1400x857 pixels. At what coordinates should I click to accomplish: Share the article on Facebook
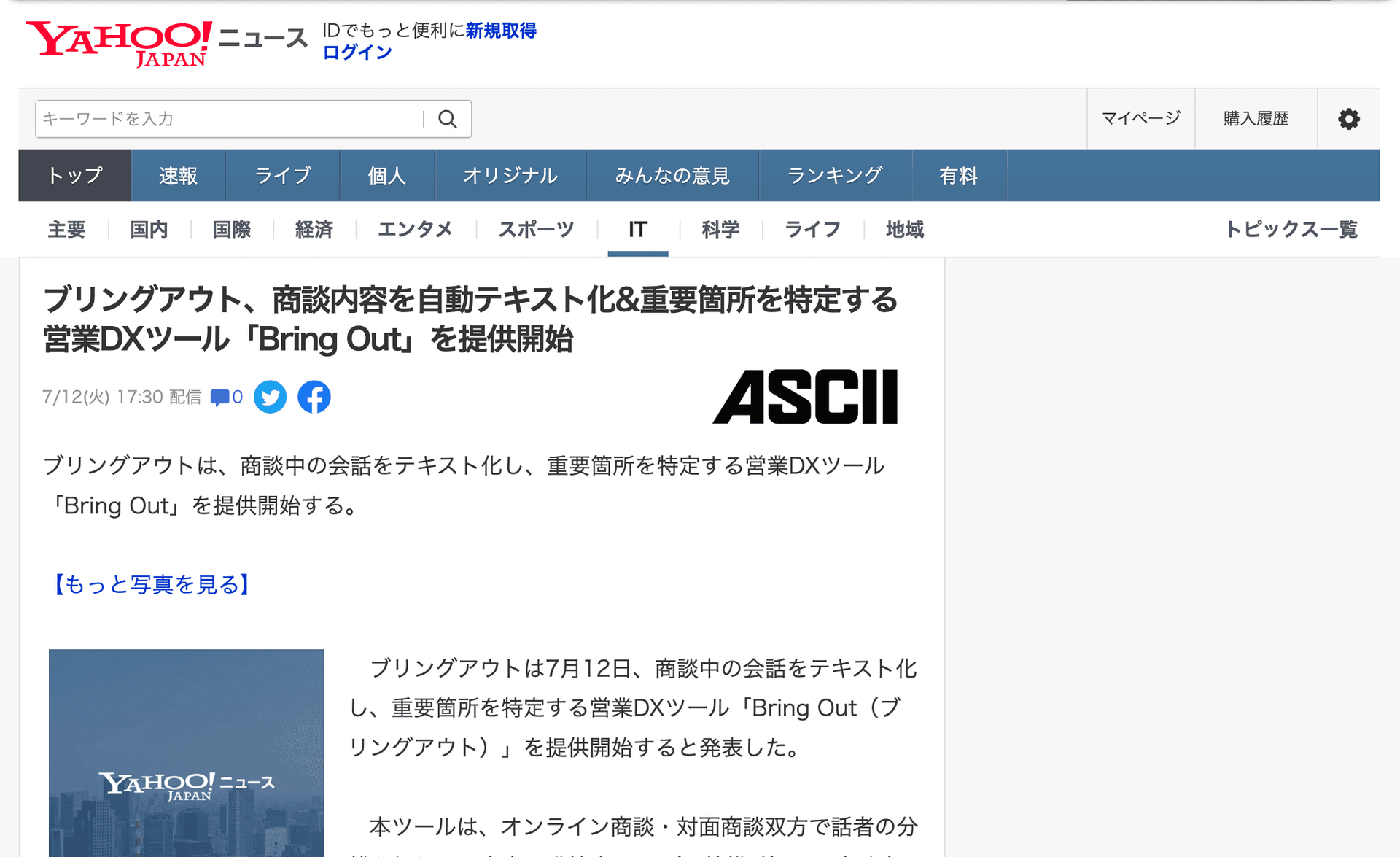tap(314, 397)
